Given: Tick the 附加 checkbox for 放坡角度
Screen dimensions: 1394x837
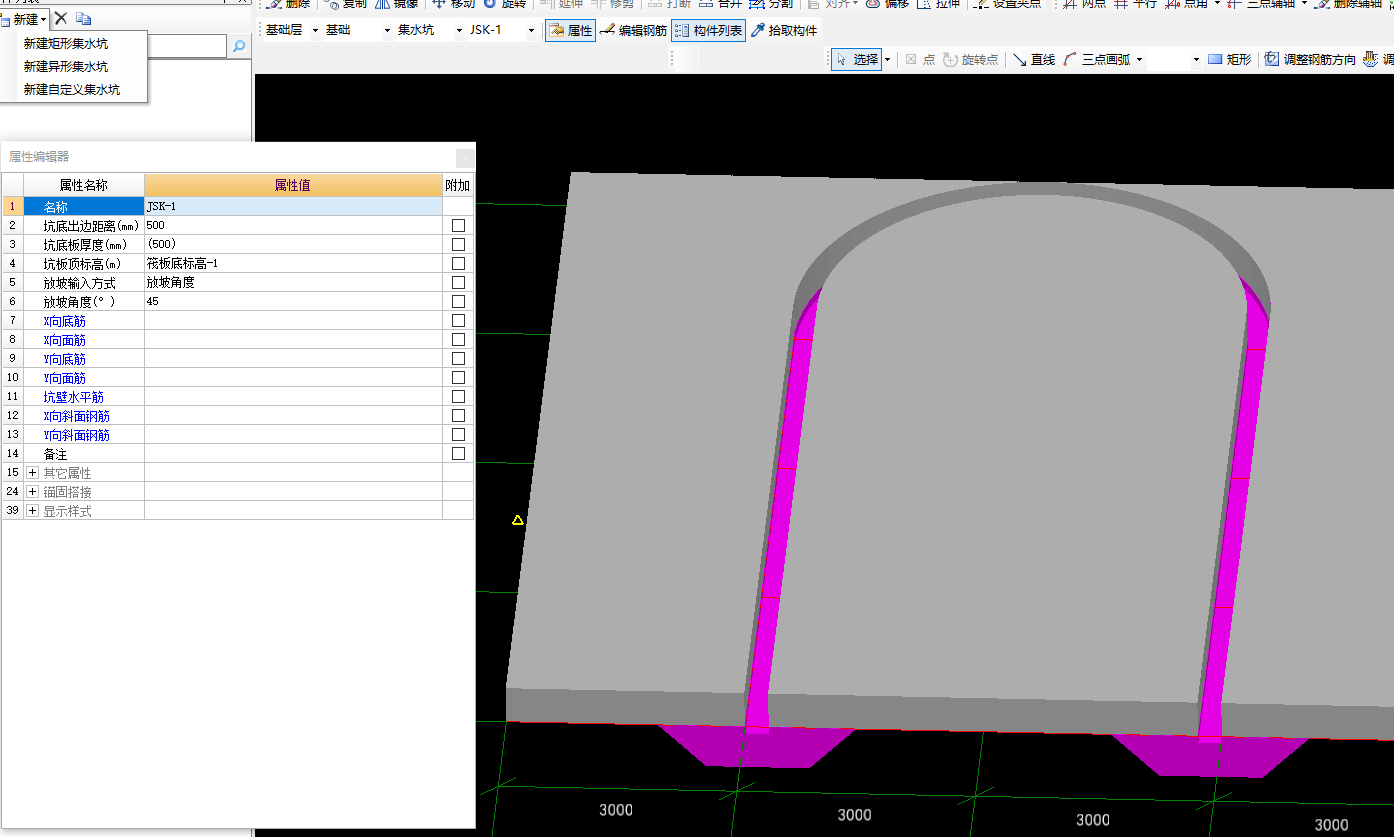Looking at the screenshot, I should coord(458,302).
